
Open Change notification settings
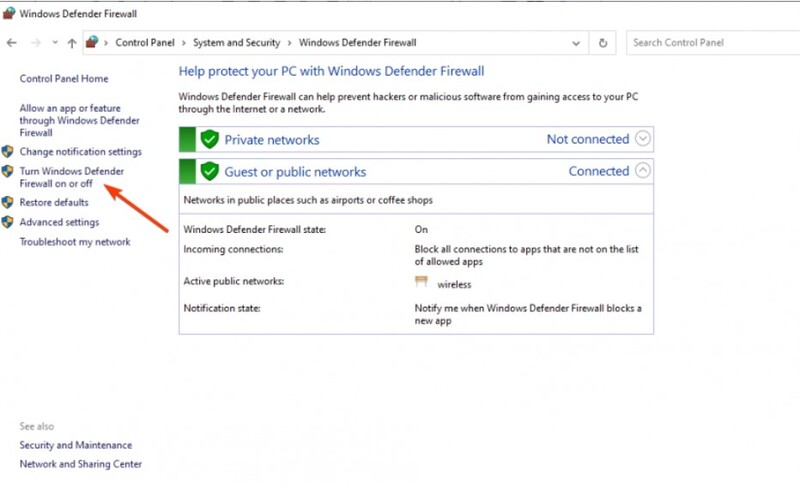81,152
